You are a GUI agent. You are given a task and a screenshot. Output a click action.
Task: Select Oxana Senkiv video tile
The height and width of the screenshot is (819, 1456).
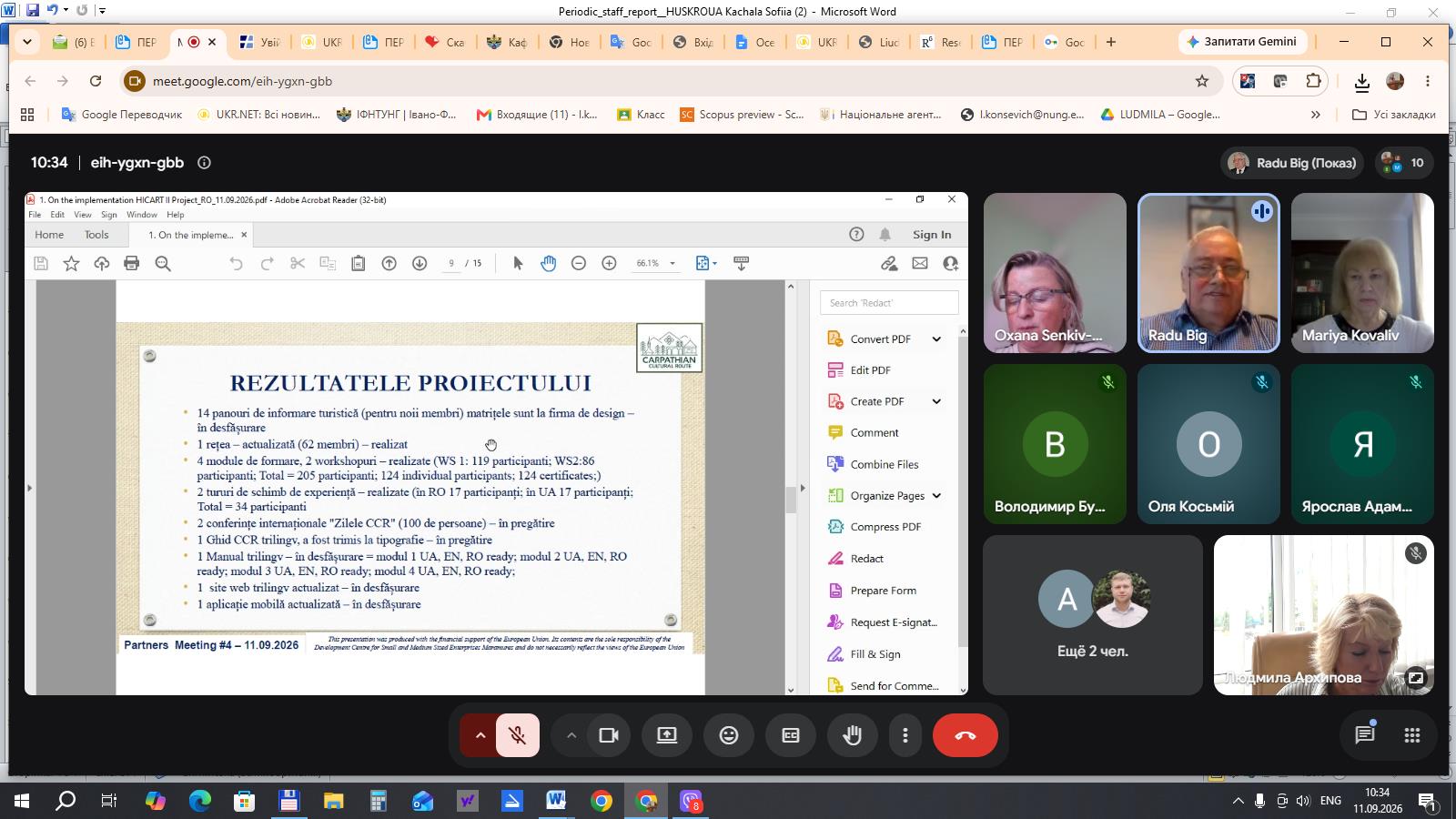[x=1055, y=273]
